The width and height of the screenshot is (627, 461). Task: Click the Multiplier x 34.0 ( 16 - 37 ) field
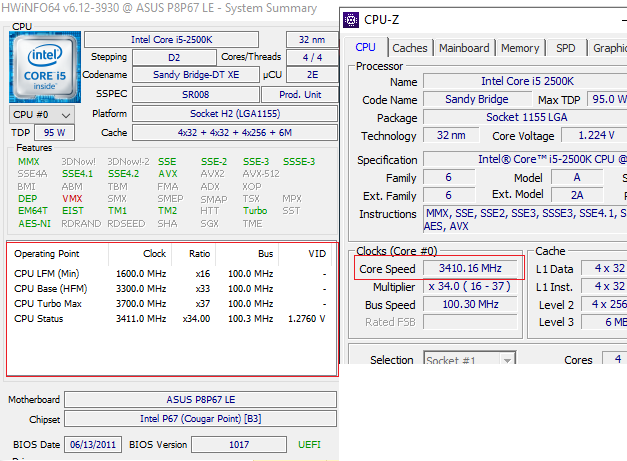470,286
